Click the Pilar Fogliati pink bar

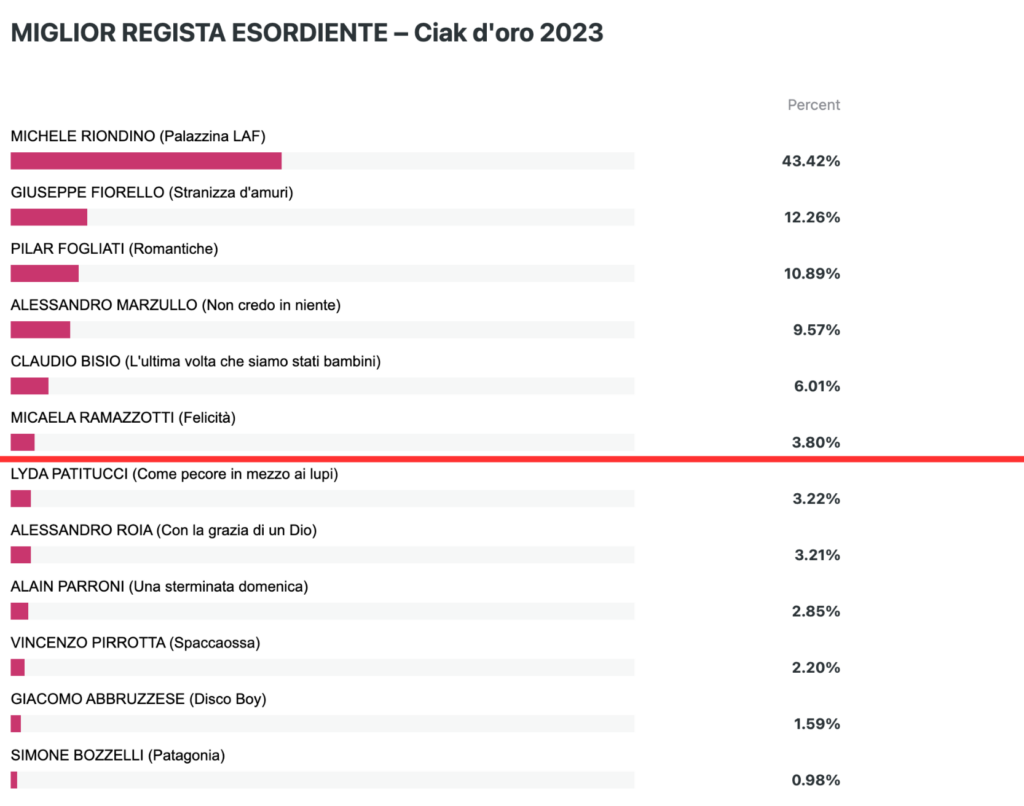pyautogui.click(x=44, y=273)
